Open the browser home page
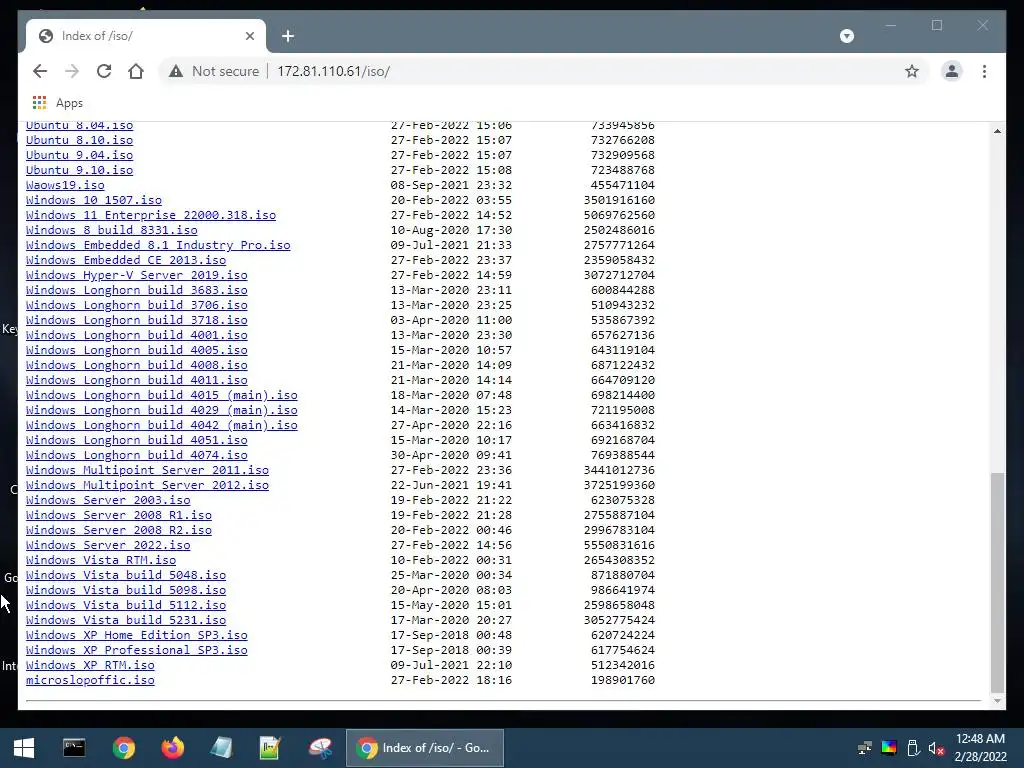 (x=136, y=71)
